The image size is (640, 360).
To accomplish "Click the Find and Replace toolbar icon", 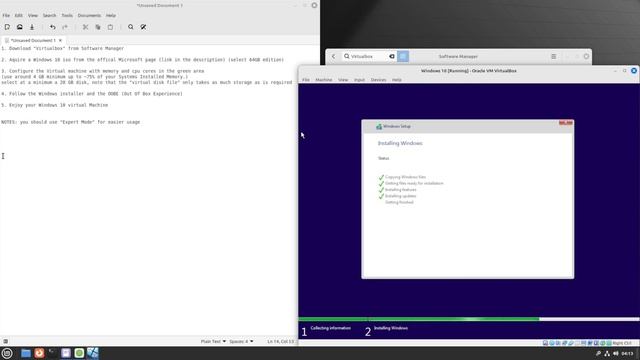I will tap(143, 27).
